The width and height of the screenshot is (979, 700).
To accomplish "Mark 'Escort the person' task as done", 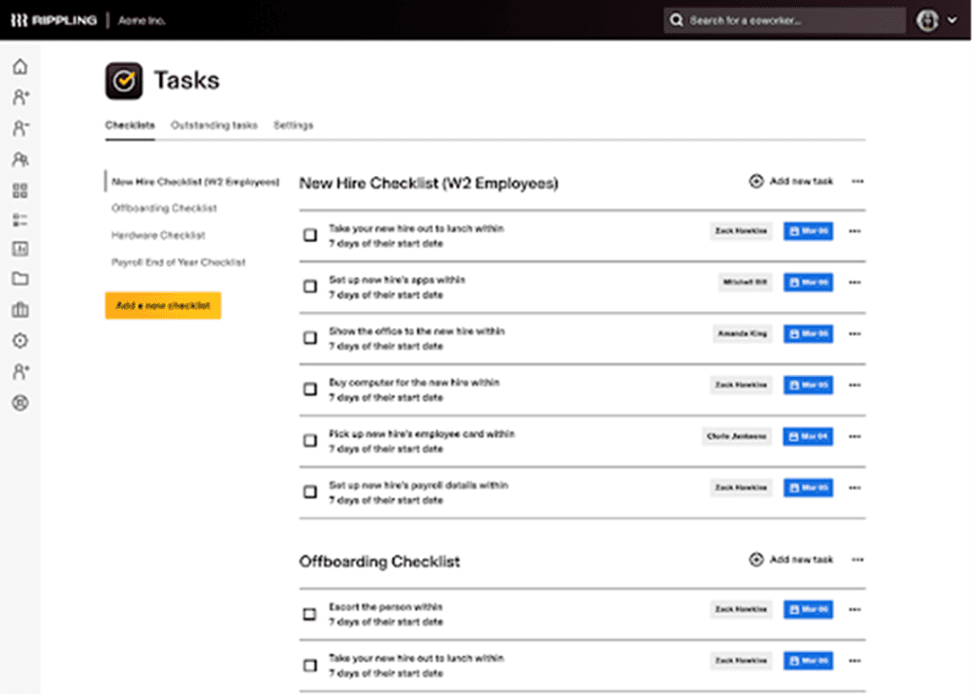I will pyautogui.click(x=310, y=614).
